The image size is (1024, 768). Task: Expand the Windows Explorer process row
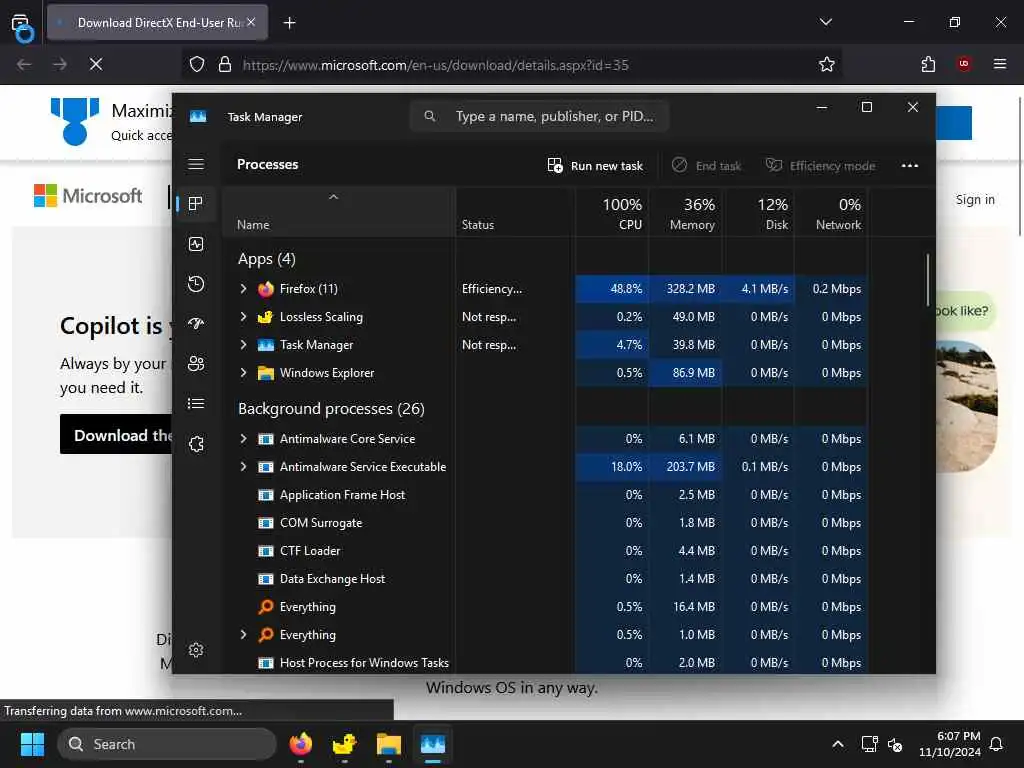243,373
